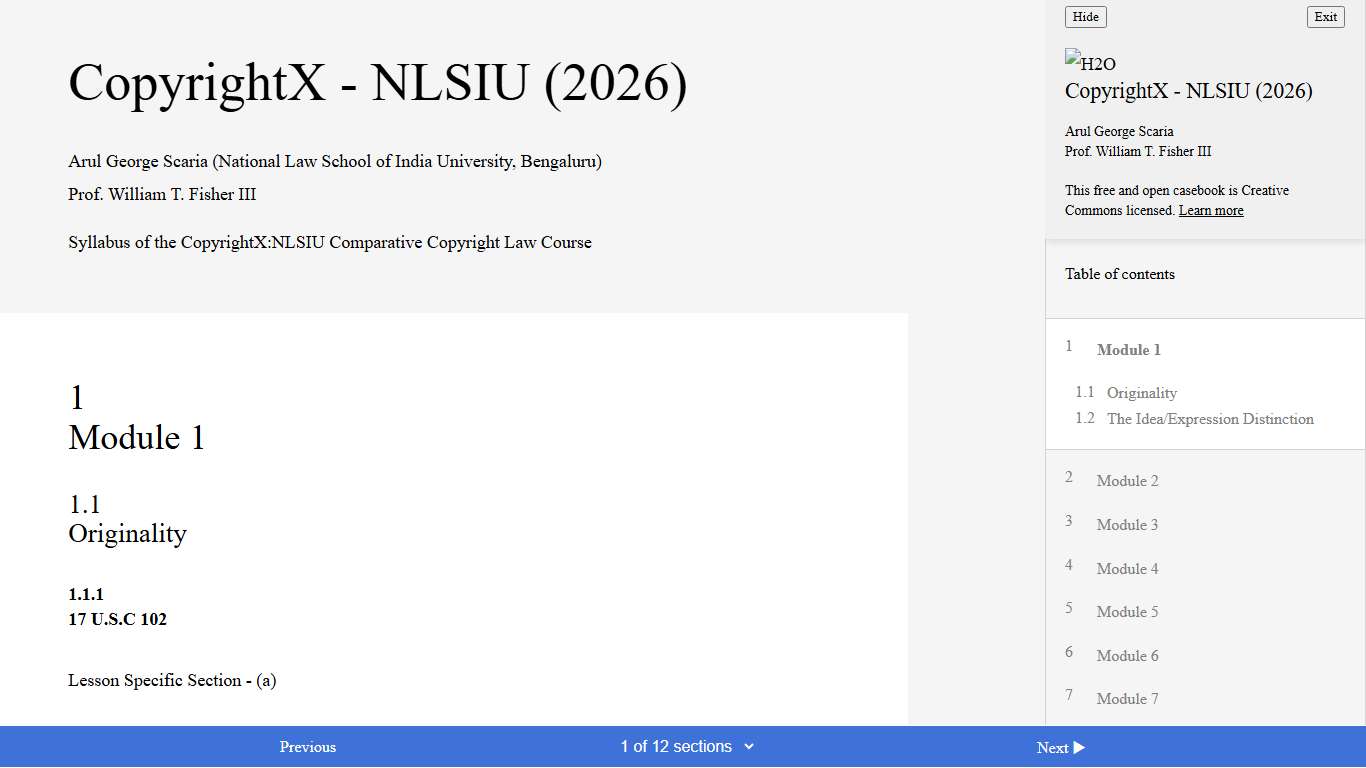Open the sections dropdown chevron
This screenshot has height=768, width=1366.
[749, 746]
